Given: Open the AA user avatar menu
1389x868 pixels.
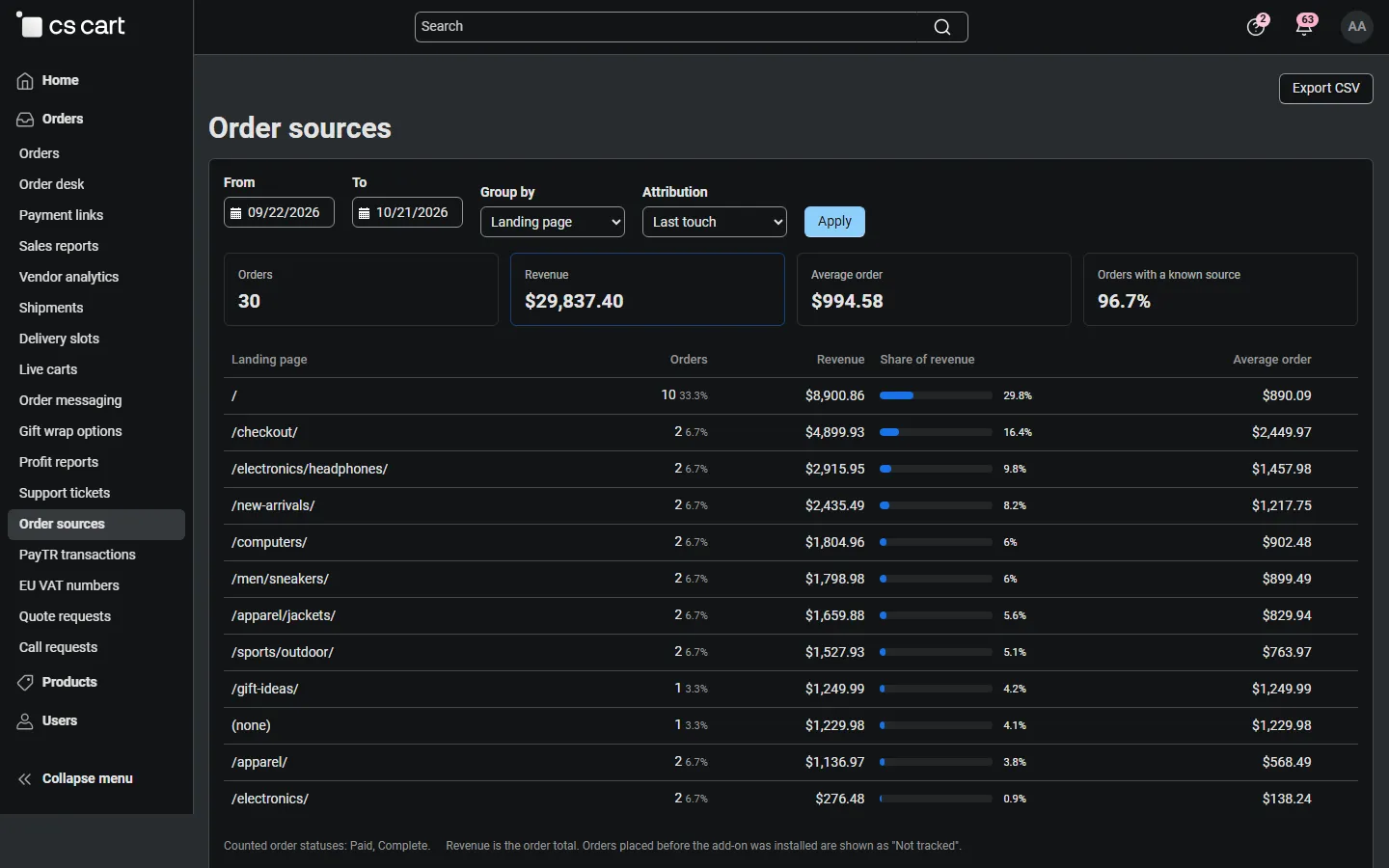Looking at the screenshot, I should (x=1357, y=26).
